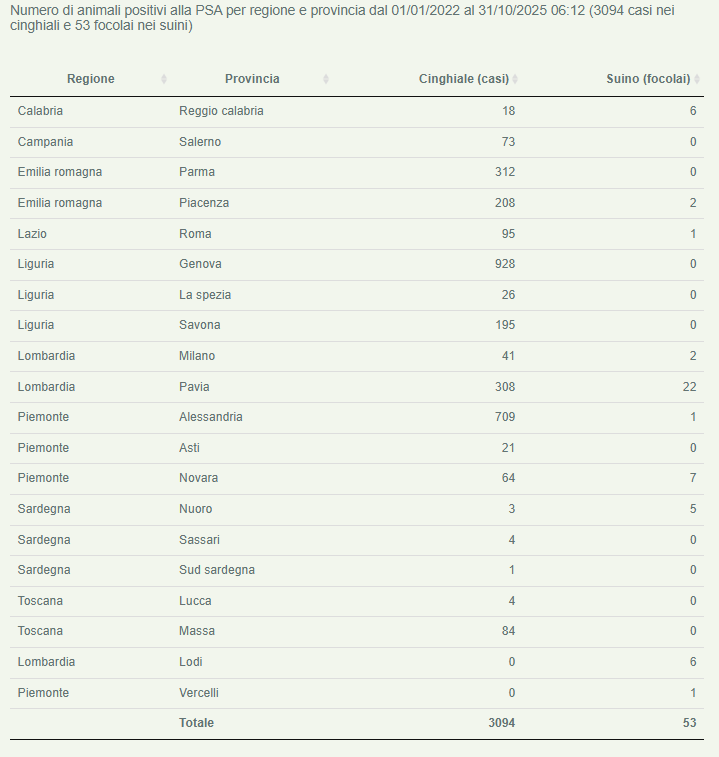Select the Salerno province cell
This screenshot has height=757, width=719.
point(200,142)
